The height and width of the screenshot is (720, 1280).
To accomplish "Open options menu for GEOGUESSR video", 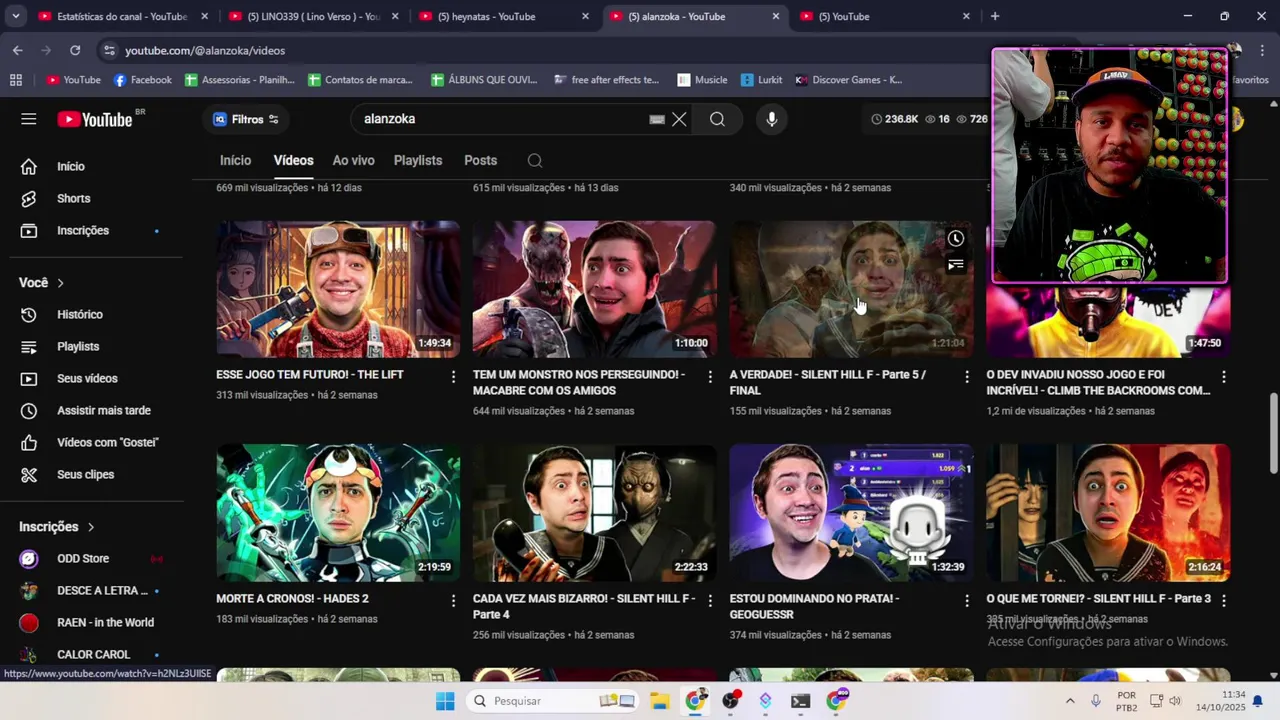I will tap(966, 600).
